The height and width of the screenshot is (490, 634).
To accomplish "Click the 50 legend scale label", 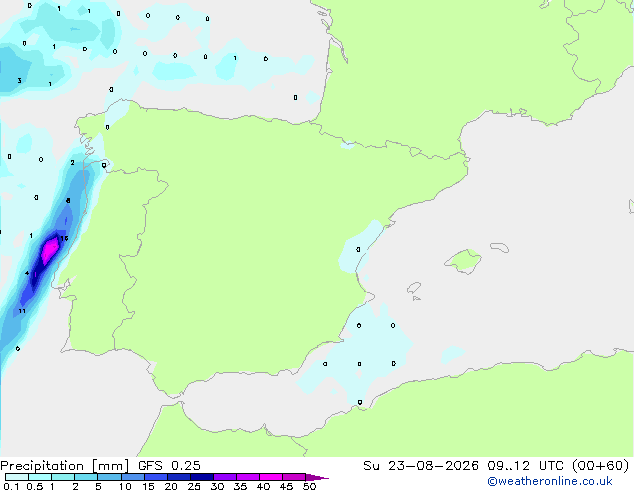I will point(309,486).
